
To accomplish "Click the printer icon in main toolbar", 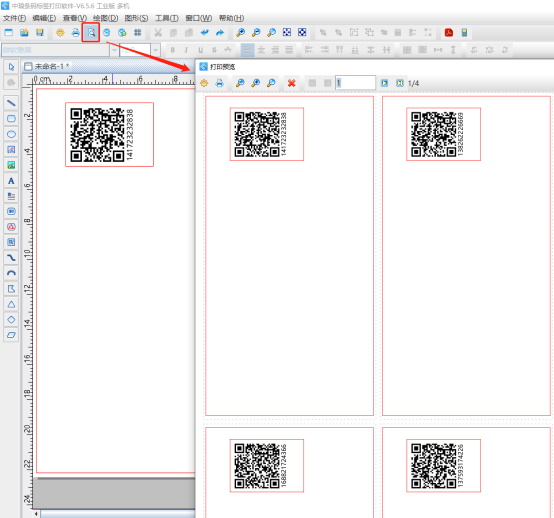I will tap(76, 33).
